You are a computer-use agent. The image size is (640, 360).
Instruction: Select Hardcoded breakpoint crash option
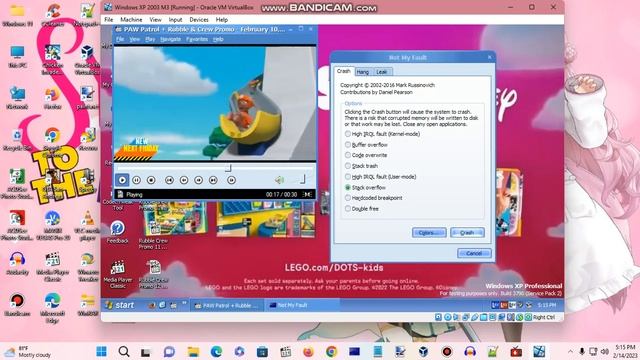coord(373,198)
